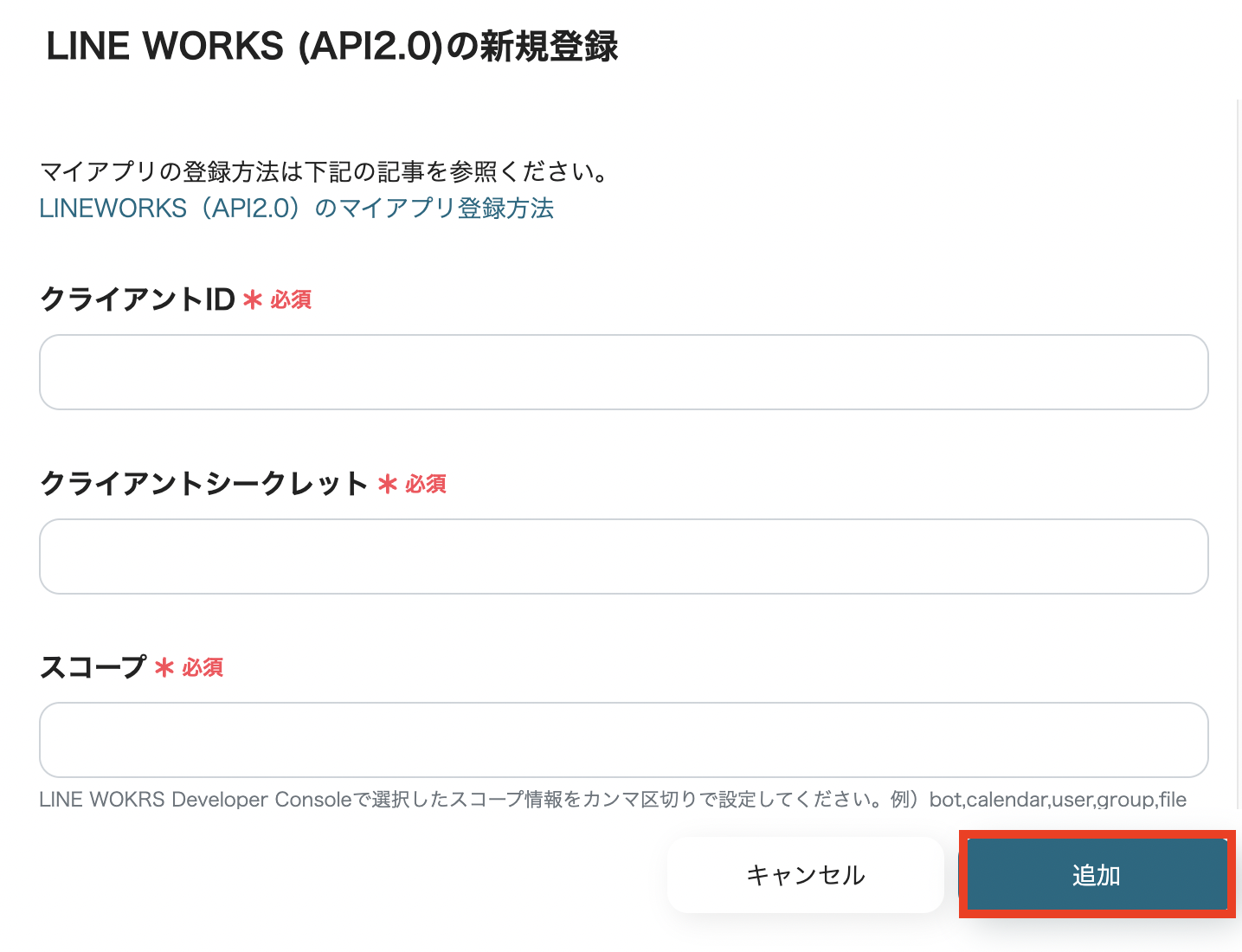Click the キャンセル button
This screenshot has width=1242, height=952.
click(806, 875)
